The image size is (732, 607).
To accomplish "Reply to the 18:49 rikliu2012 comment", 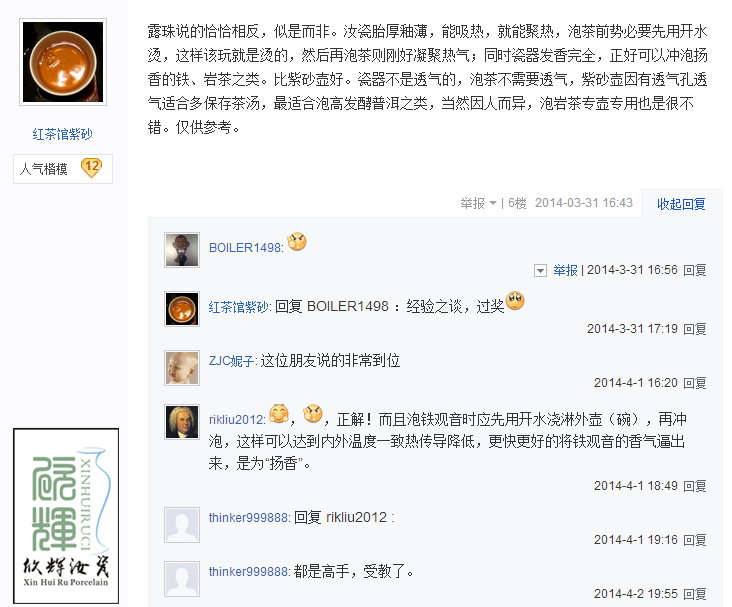I will pos(695,486).
